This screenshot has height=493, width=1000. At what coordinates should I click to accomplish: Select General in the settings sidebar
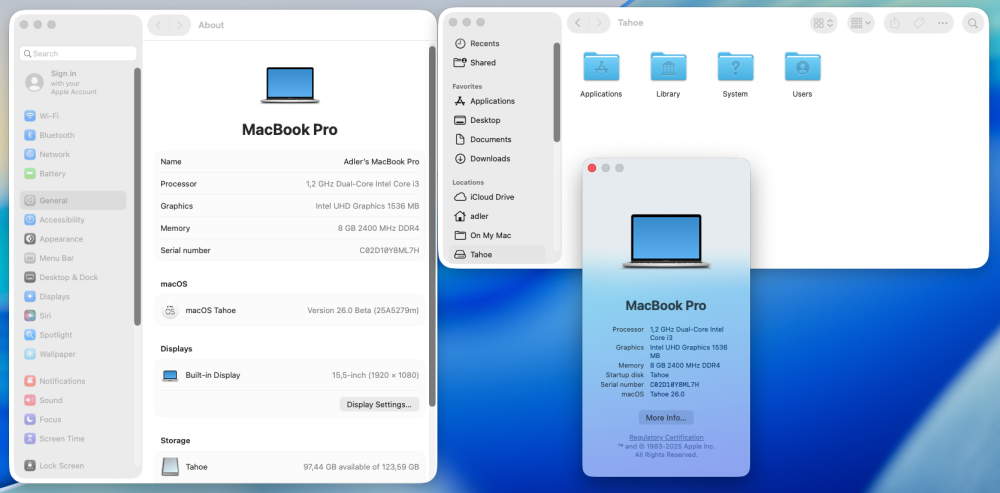point(73,200)
